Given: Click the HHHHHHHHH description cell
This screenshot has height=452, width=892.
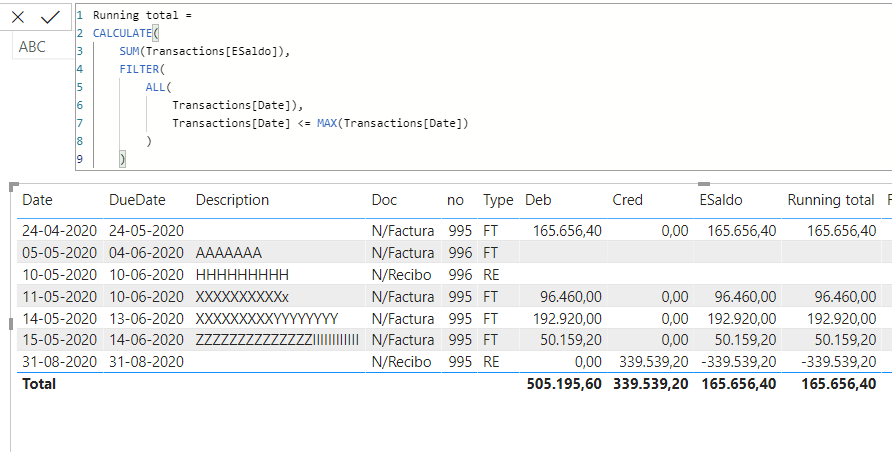Looking at the screenshot, I should 242,275.
